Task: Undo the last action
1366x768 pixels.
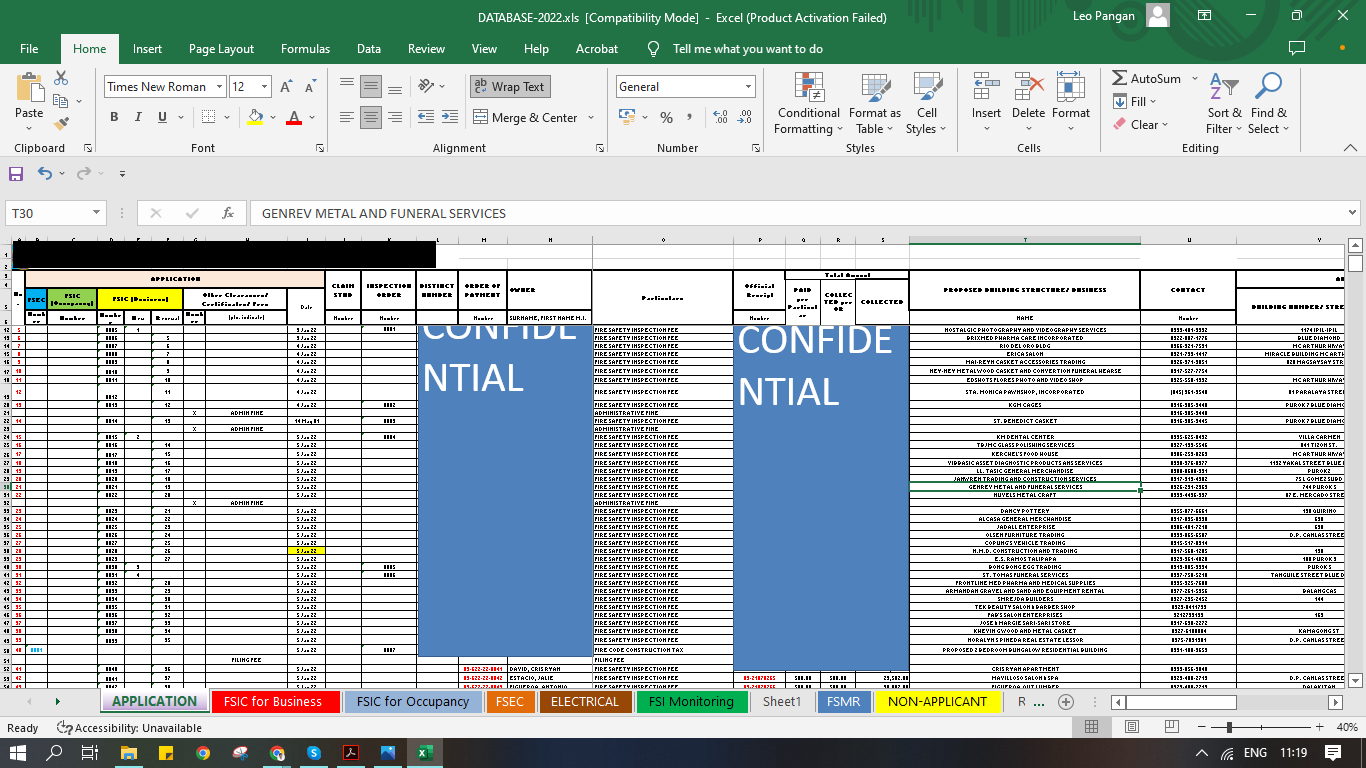Action: [45, 174]
